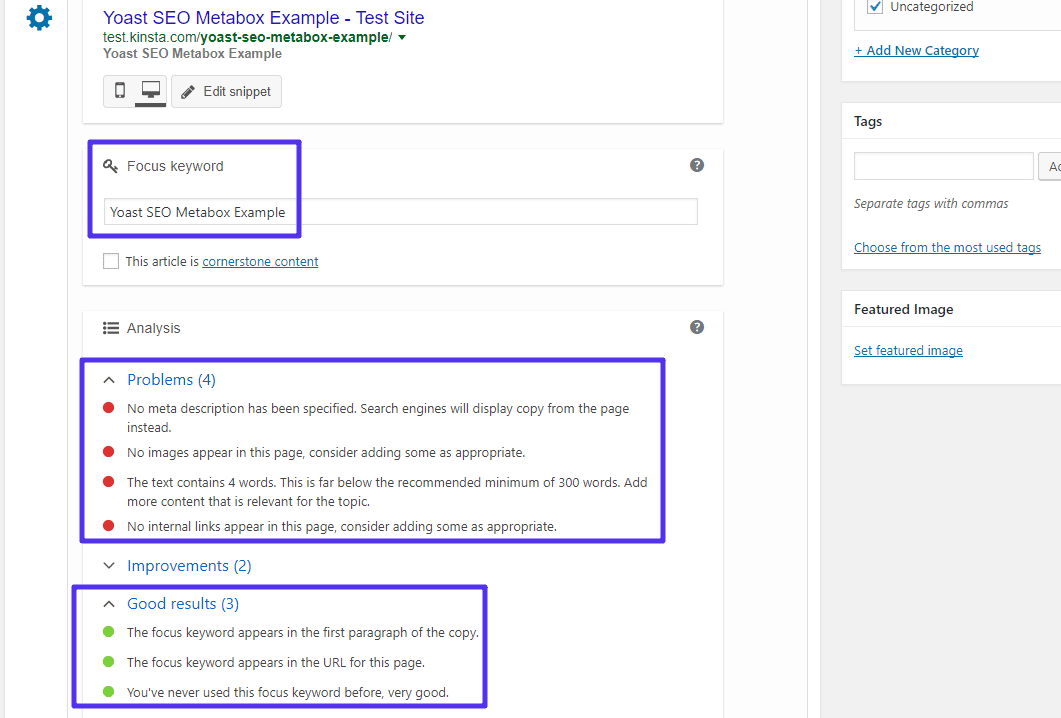Click the Focus keyword label
The width and height of the screenshot is (1061, 718).
(x=175, y=166)
